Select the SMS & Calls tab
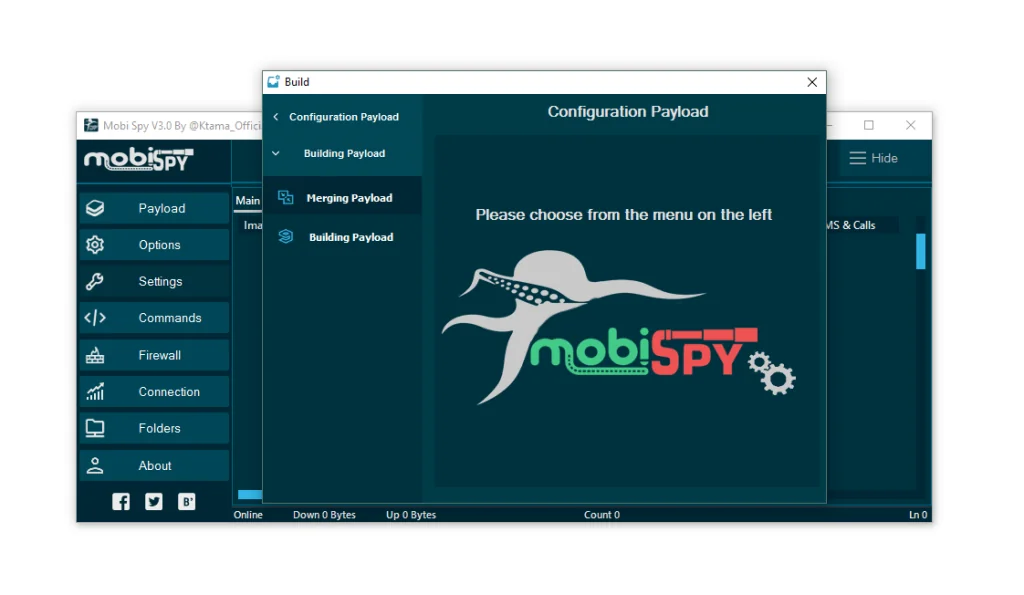The image size is (1024, 595). [x=854, y=225]
